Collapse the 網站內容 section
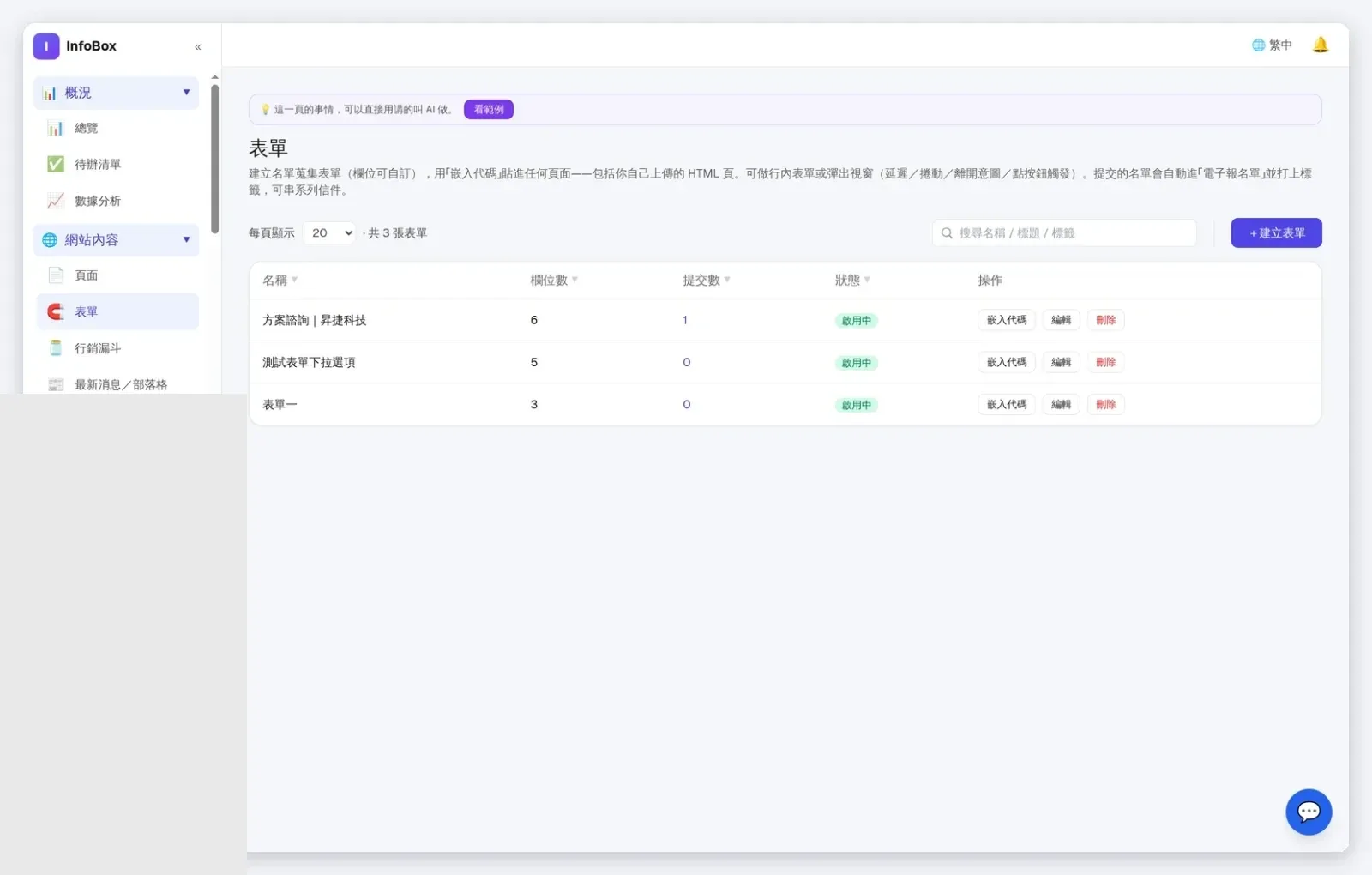 tap(116, 240)
